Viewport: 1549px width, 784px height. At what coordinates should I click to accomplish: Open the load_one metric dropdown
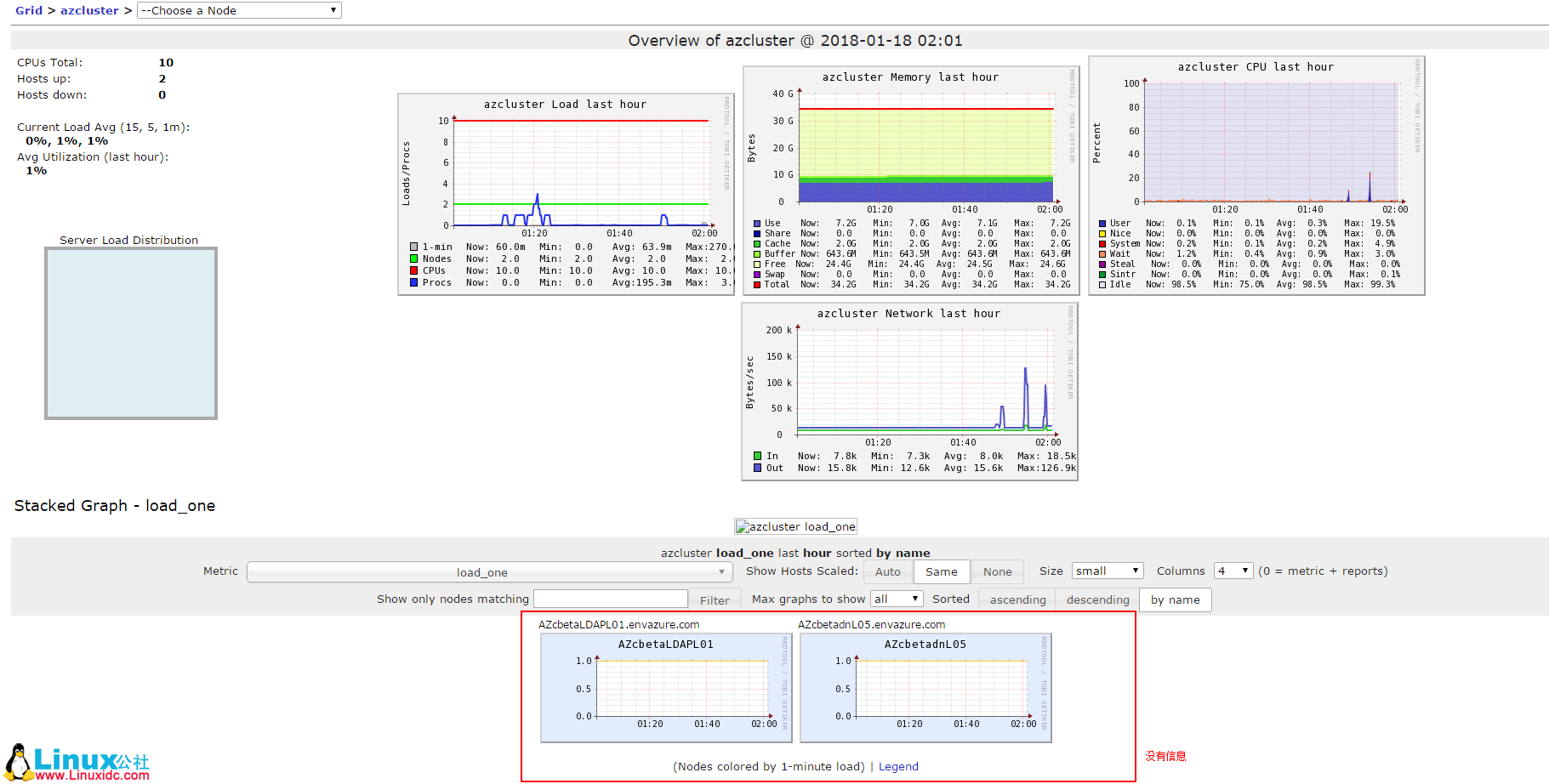[x=488, y=571]
